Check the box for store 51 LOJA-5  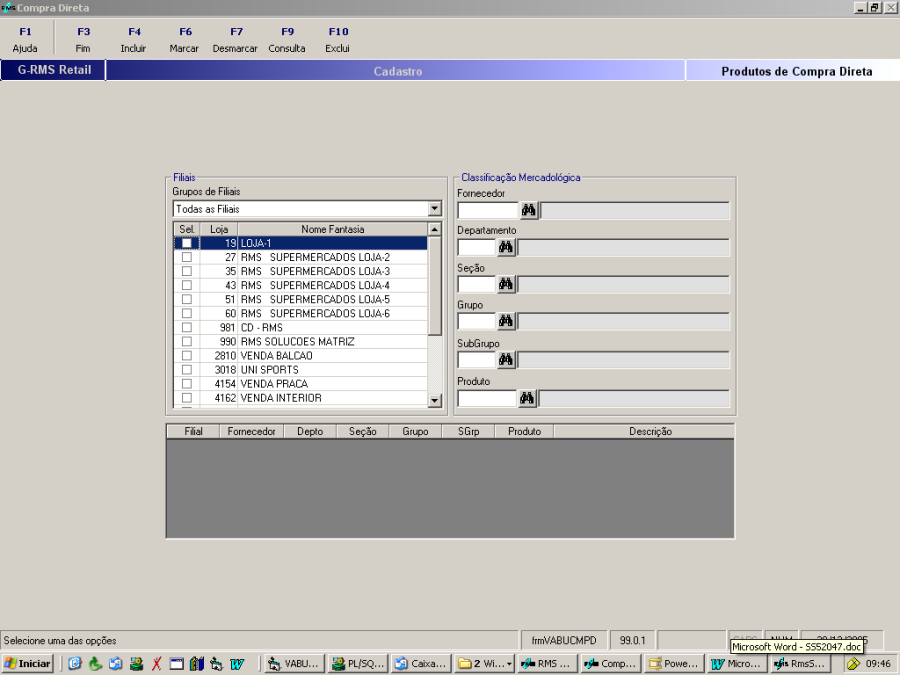pyautogui.click(x=187, y=299)
